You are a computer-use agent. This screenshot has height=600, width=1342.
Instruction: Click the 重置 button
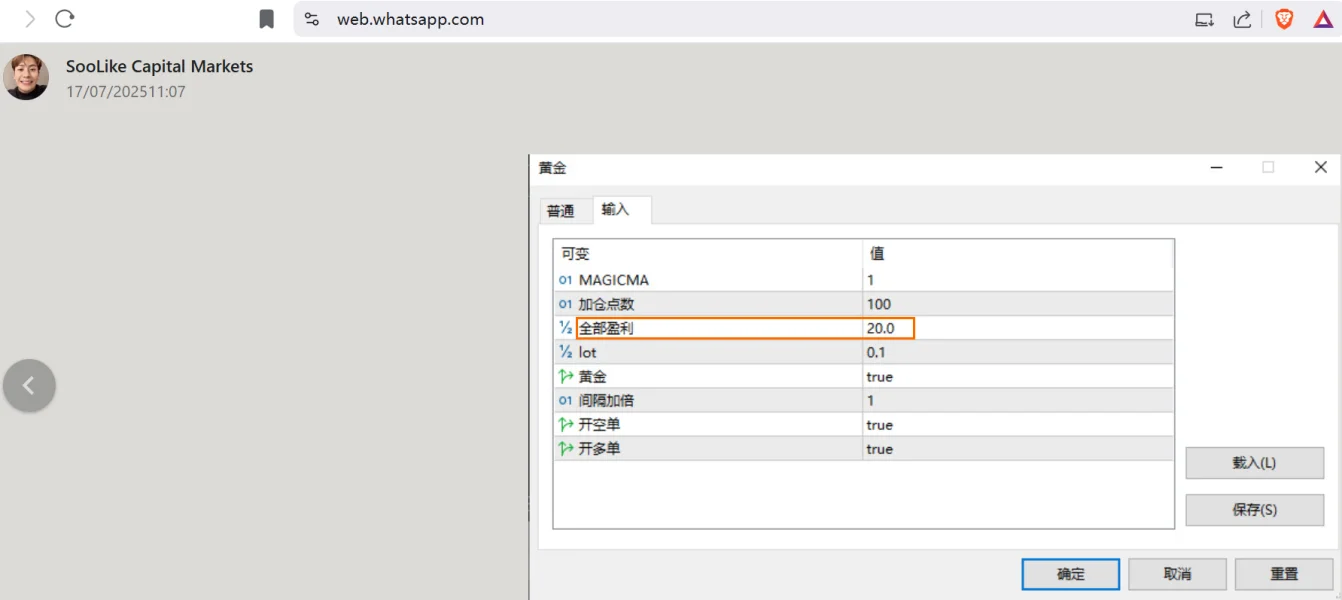1284,574
